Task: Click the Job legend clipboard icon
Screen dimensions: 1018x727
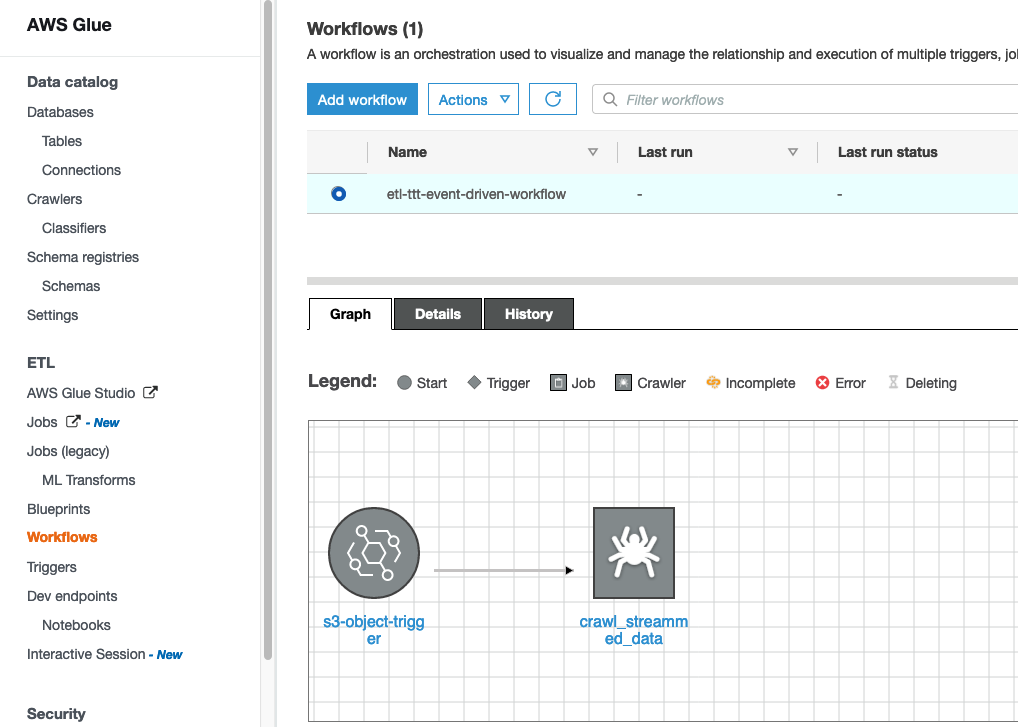Action: (x=558, y=383)
